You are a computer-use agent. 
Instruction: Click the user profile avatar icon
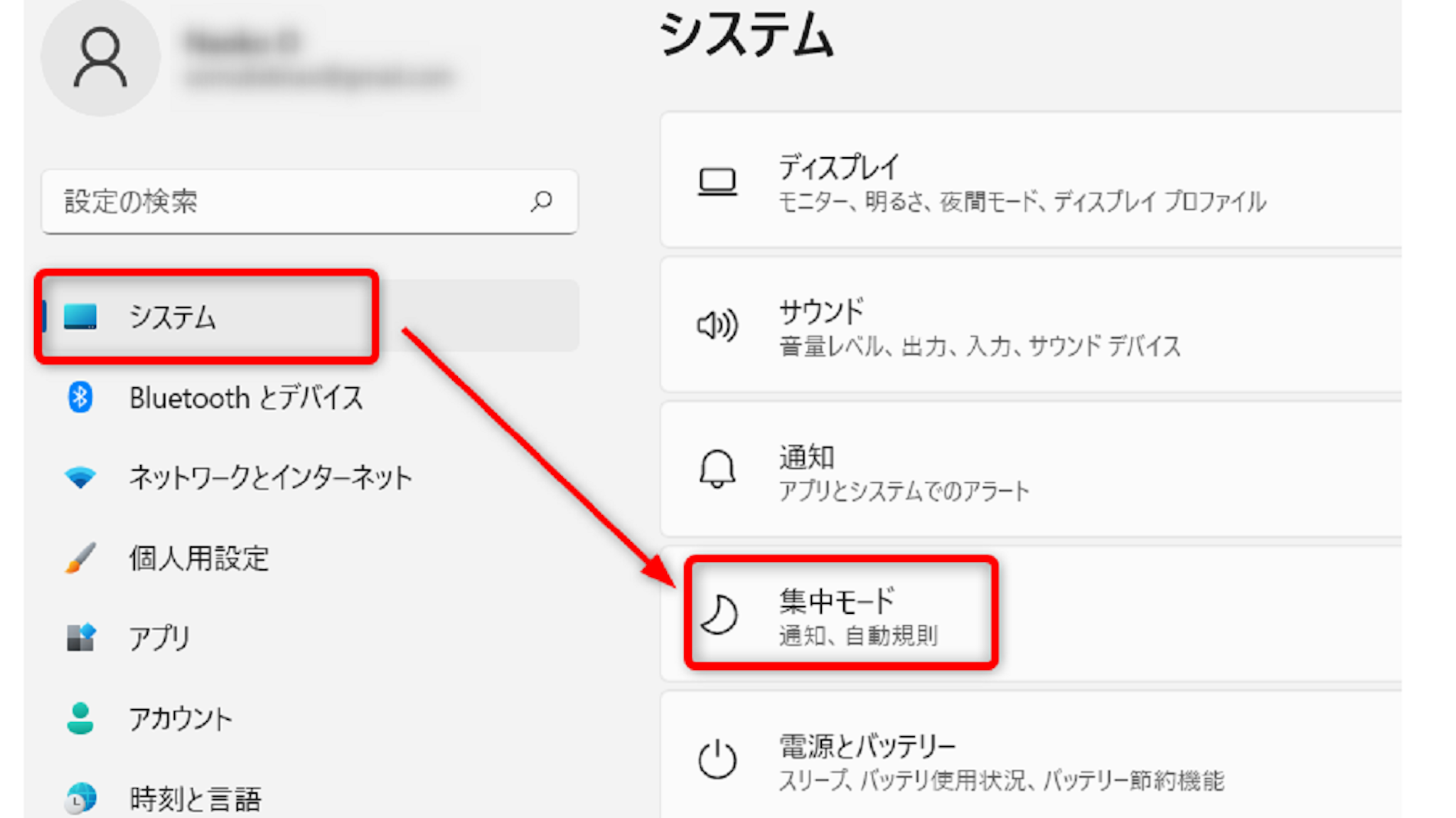coord(100,58)
